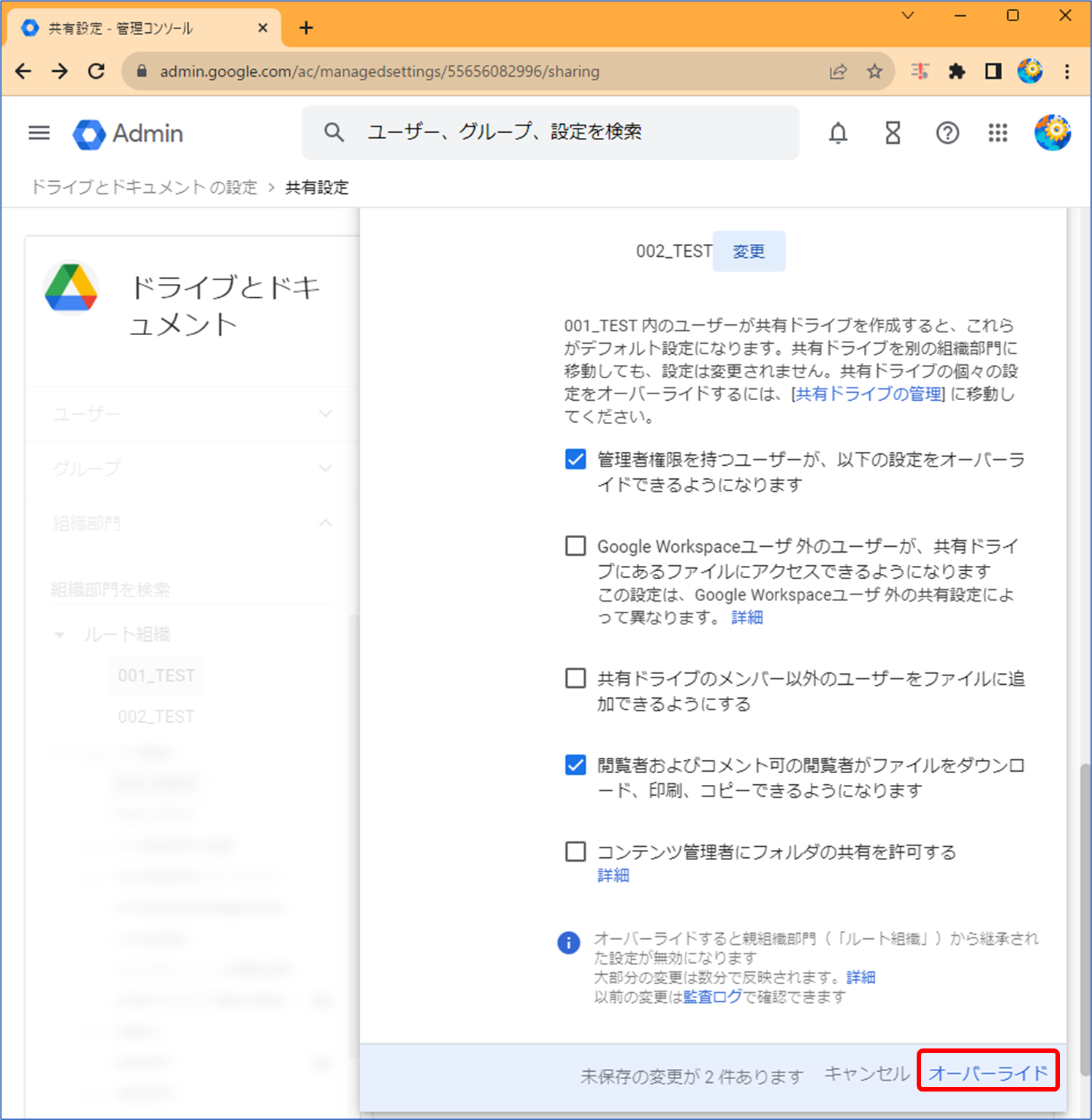This screenshot has height=1120, width=1092.
Task: Select 002_TEST organizational unit in tree
Action: 156,716
